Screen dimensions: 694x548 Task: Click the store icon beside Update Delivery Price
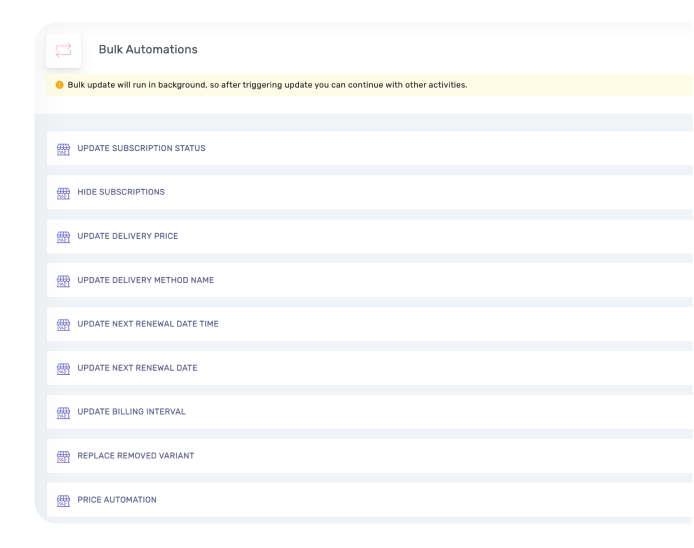point(64,237)
